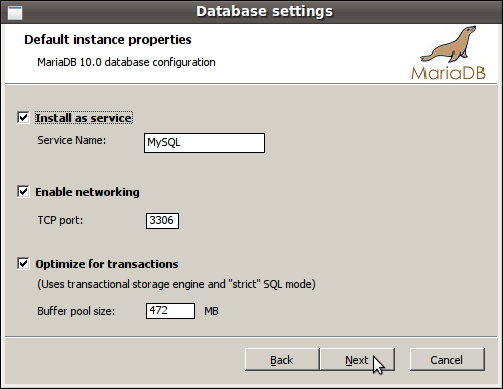Go back with the Back button

point(282,360)
